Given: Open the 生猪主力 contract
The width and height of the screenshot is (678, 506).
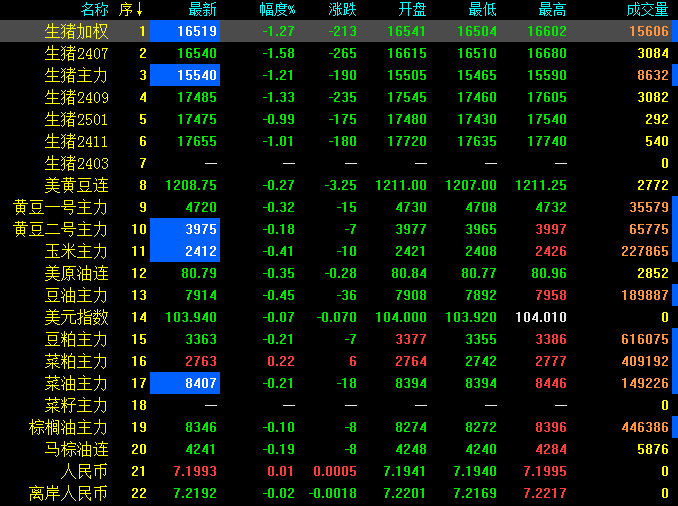Looking at the screenshot, I should point(76,75).
